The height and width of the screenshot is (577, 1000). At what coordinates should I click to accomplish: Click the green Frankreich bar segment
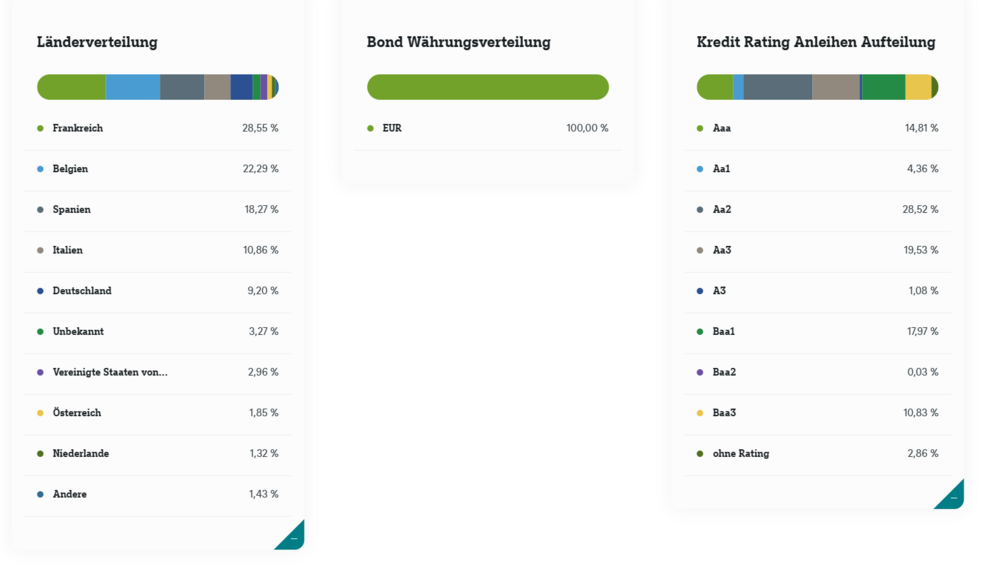pos(72,87)
